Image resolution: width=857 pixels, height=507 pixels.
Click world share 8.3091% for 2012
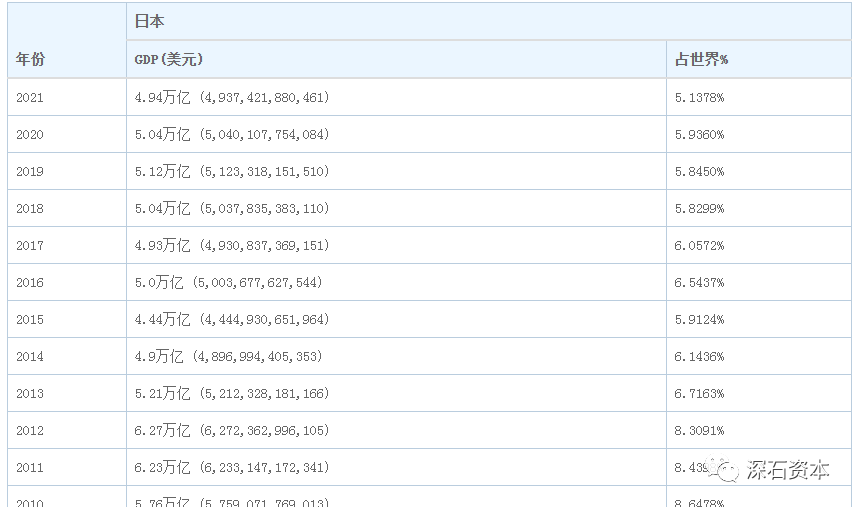pos(699,431)
